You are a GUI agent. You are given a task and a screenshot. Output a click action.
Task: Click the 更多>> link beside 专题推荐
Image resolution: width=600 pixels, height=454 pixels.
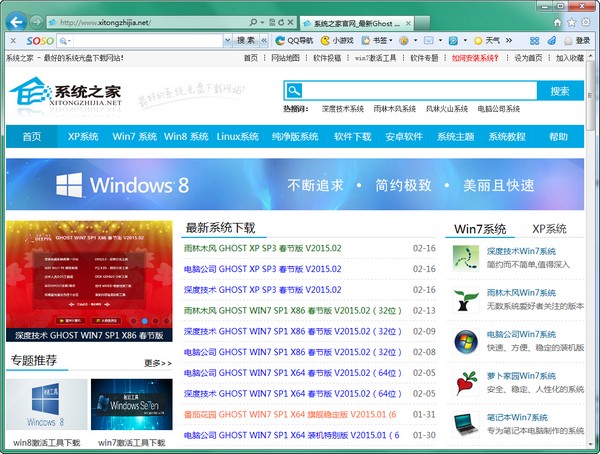click(x=157, y=363)
